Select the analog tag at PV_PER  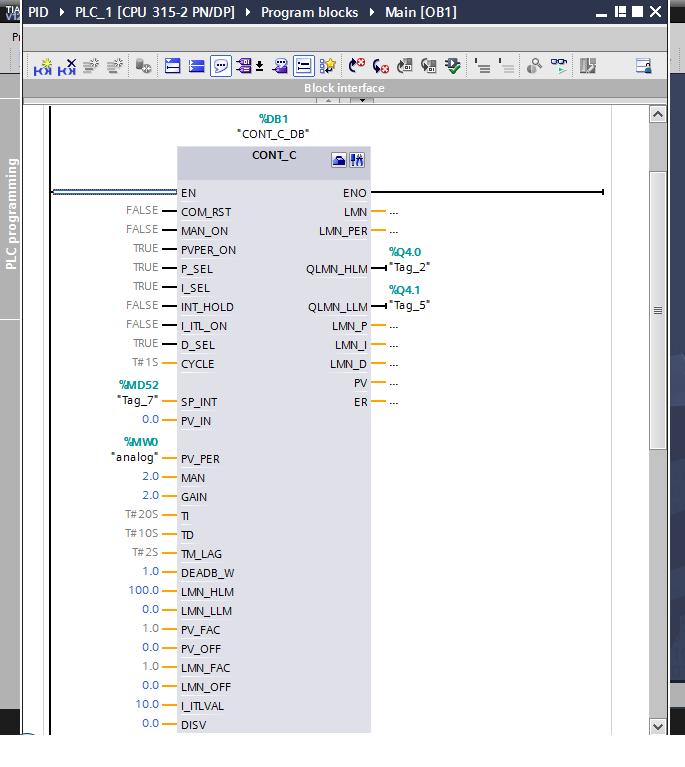135,457
